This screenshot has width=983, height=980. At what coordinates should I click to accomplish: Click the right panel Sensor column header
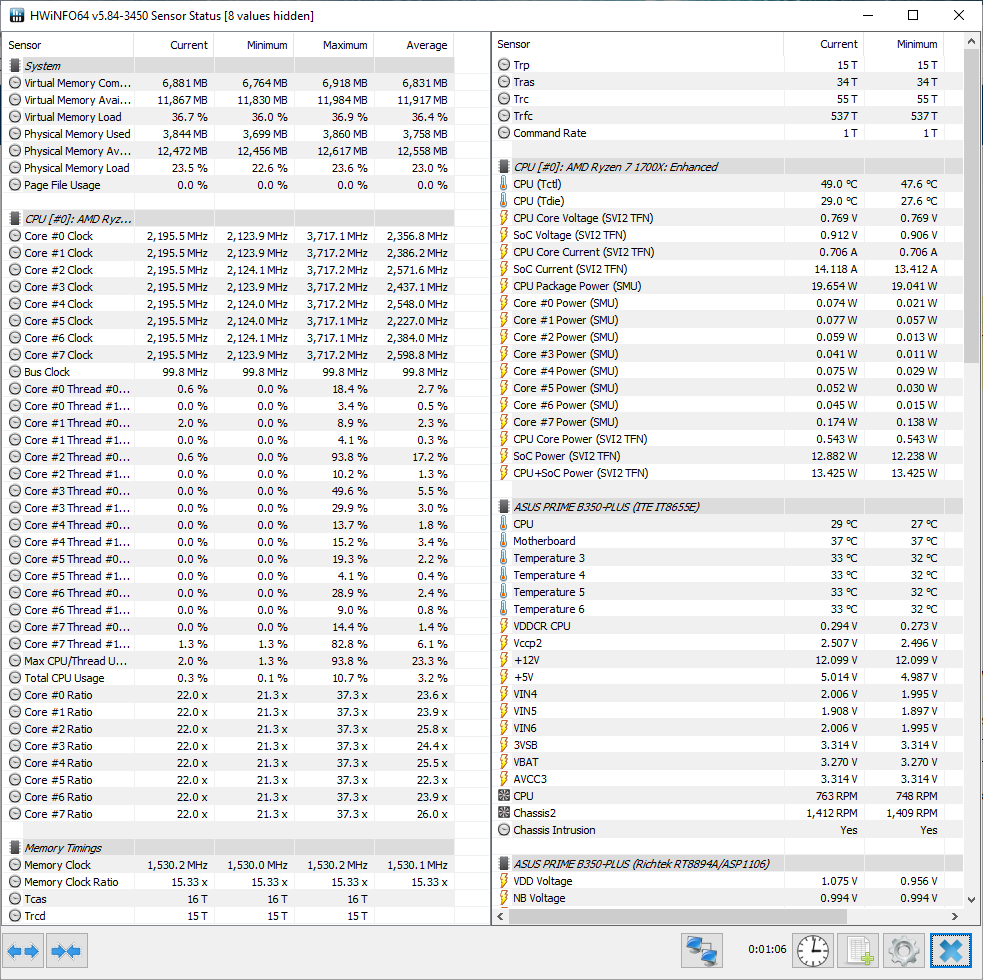(x=638, y=44)
